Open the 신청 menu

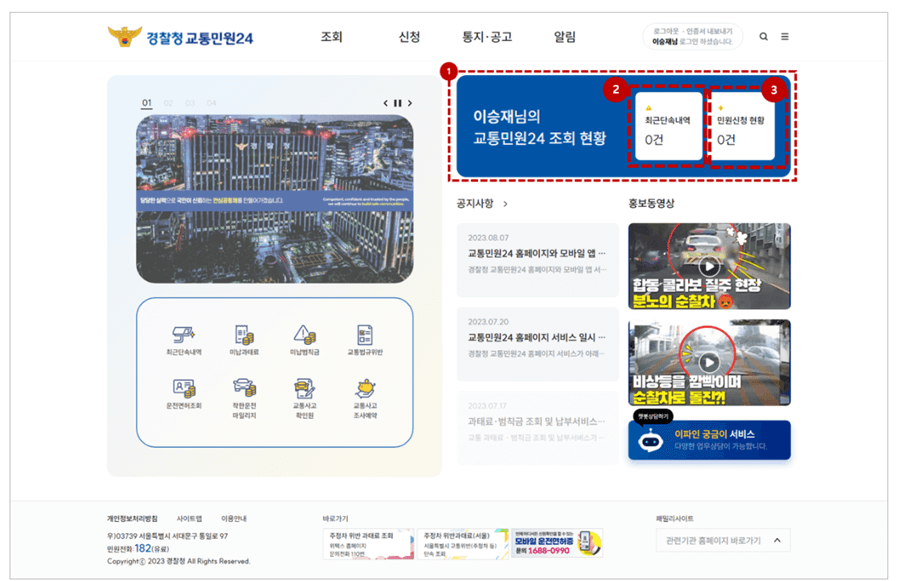(x=409, y=37)
